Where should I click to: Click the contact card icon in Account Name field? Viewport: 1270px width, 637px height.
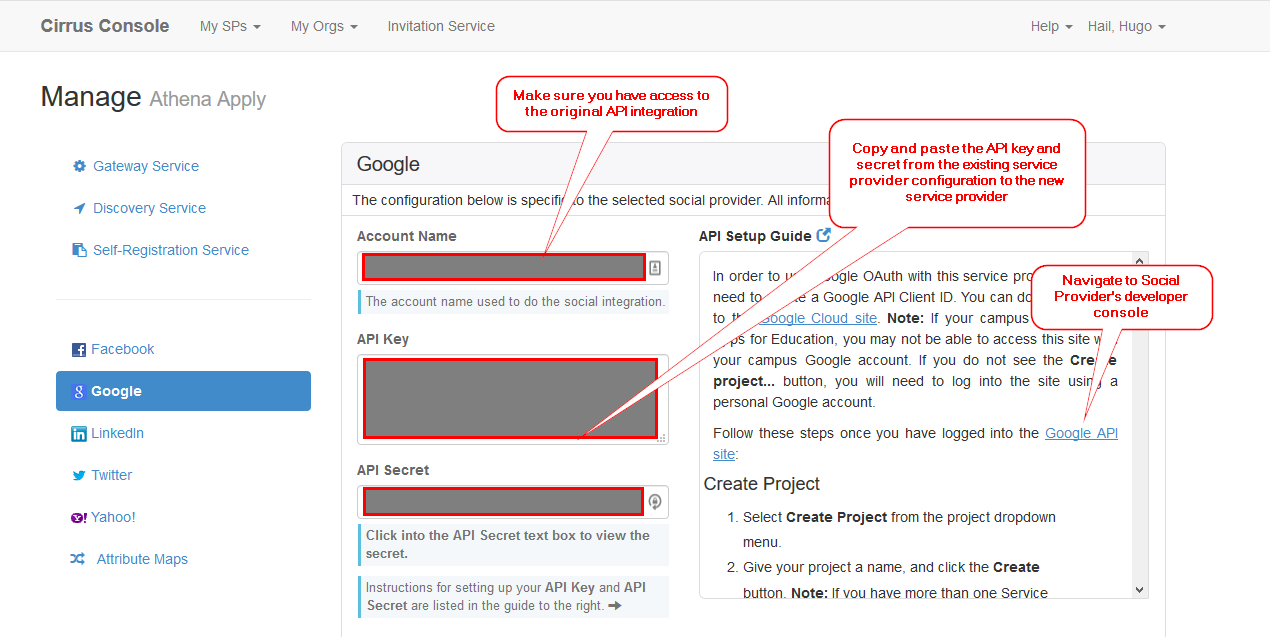[x=656, y=268]
